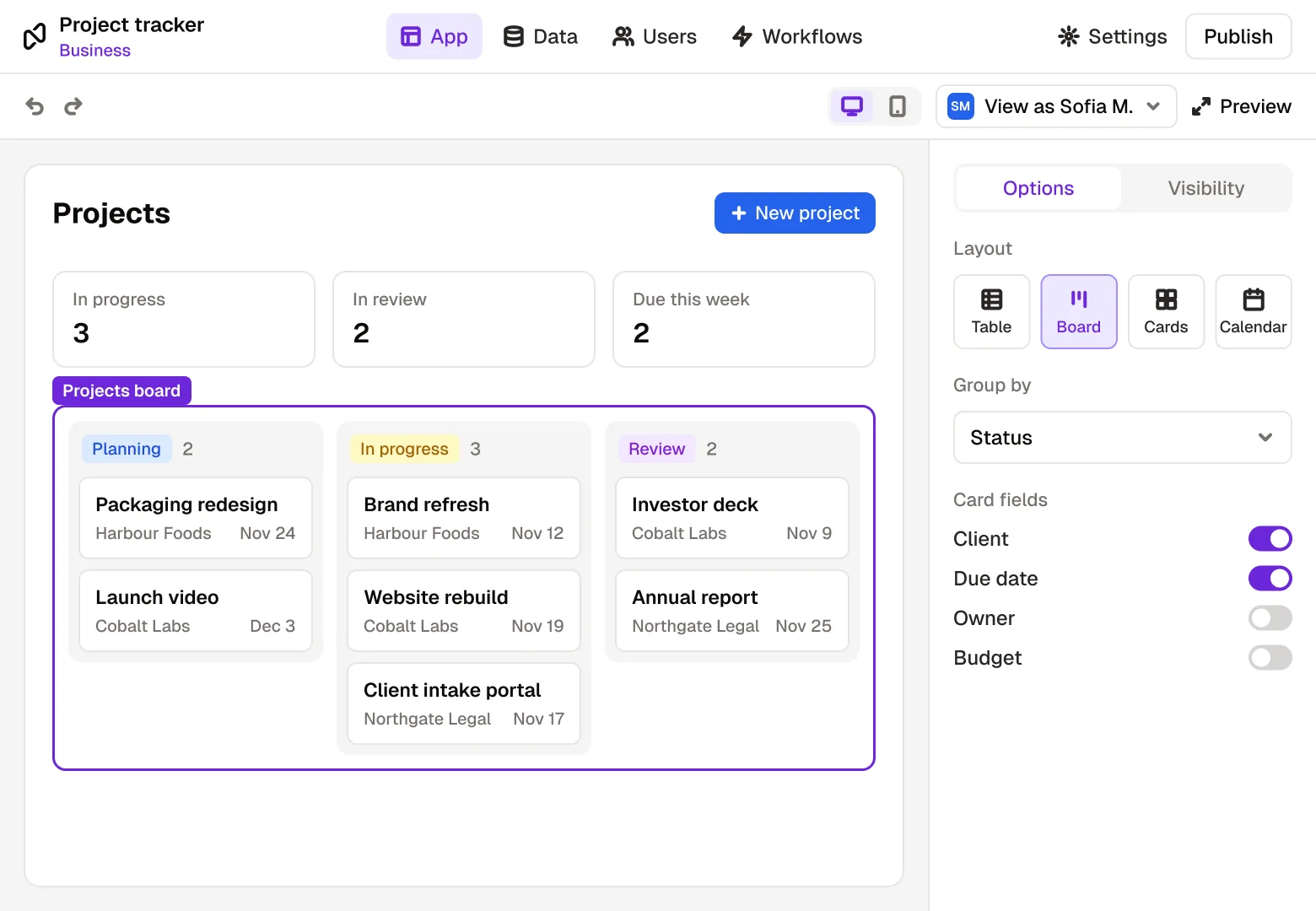Screen dimensions: 1316x911
Task: Turn off the Due date toggle
Action: pyautogui.click(x=1270, y=578)
